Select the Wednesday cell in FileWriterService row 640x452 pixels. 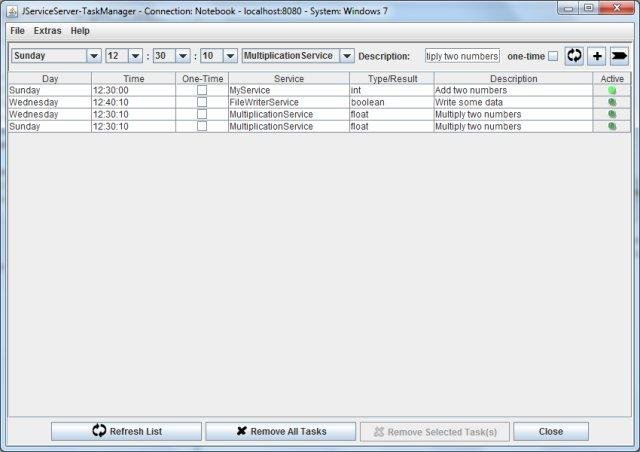click(x=50, y=102)
